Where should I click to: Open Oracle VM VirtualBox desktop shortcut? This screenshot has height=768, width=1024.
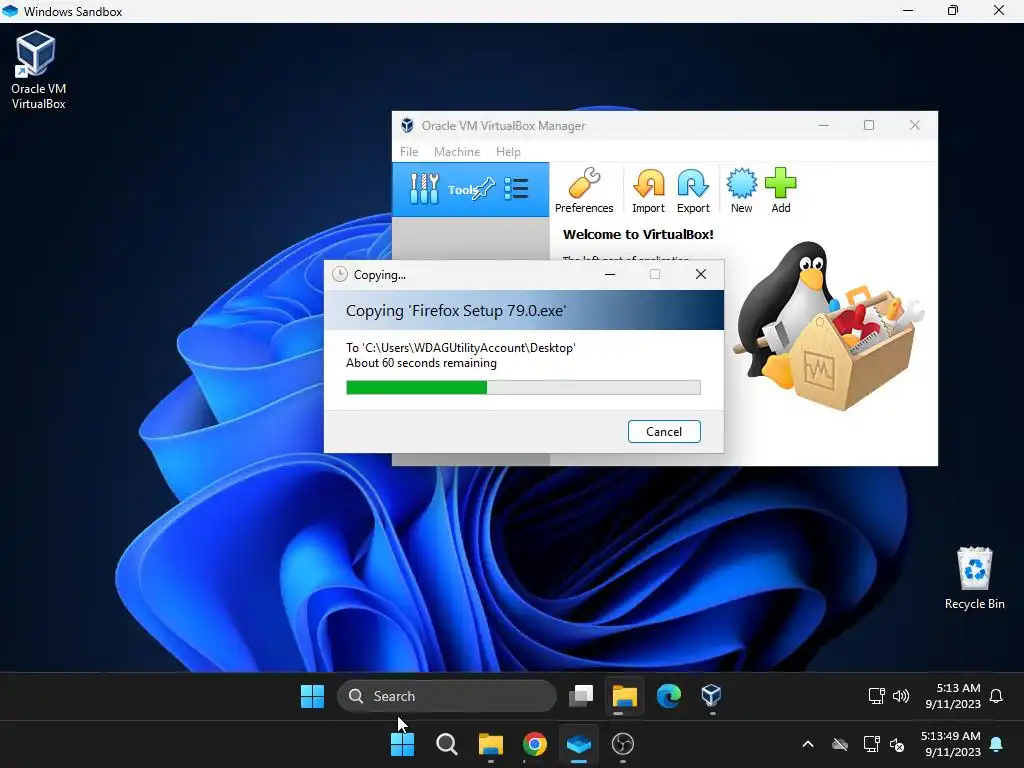(38, 71)
